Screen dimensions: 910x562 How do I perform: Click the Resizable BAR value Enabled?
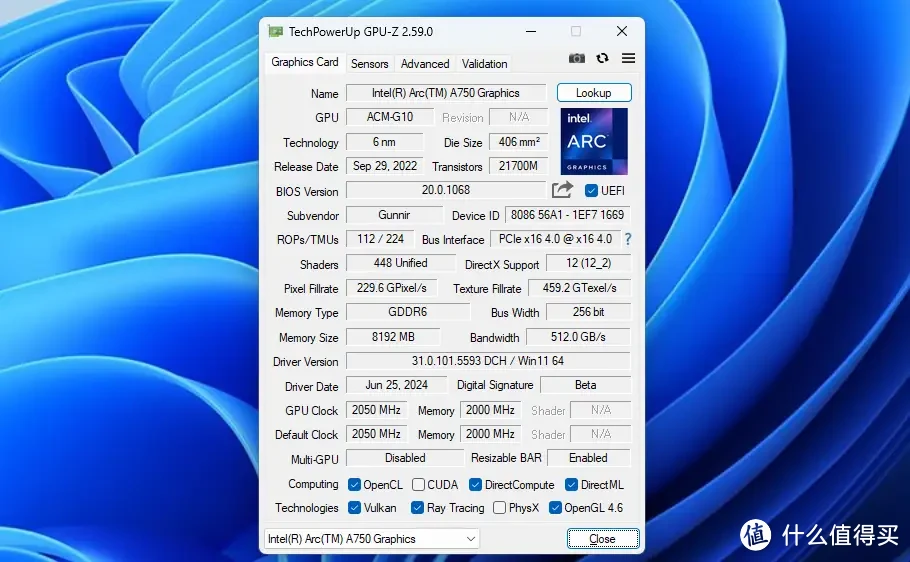click(588, 458)
